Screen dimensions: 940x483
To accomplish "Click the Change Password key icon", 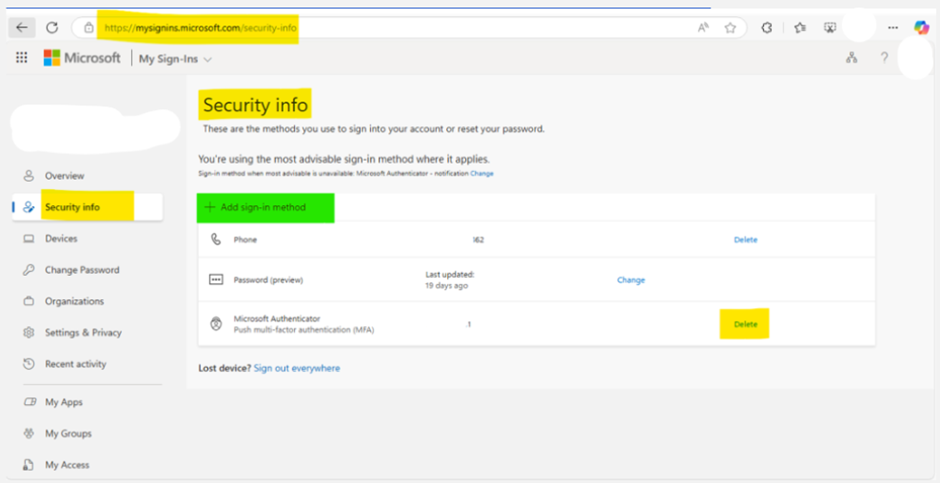I will click(28, 270).
